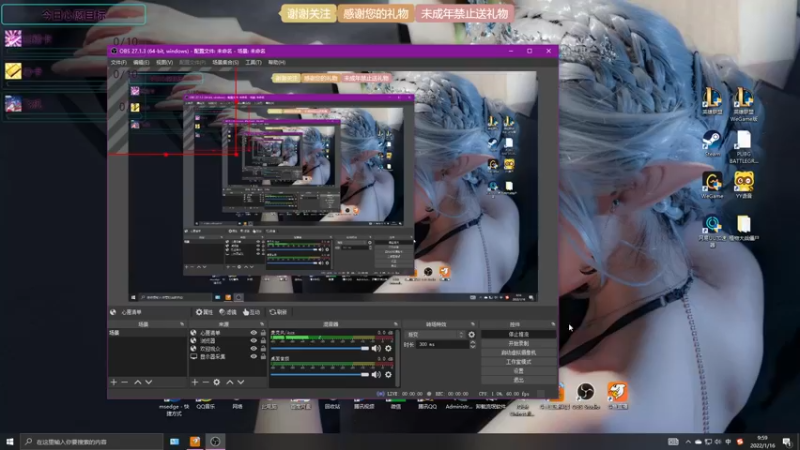Open Windows Start menu
This screenshot has width=800, height=450.
[10, 441]
